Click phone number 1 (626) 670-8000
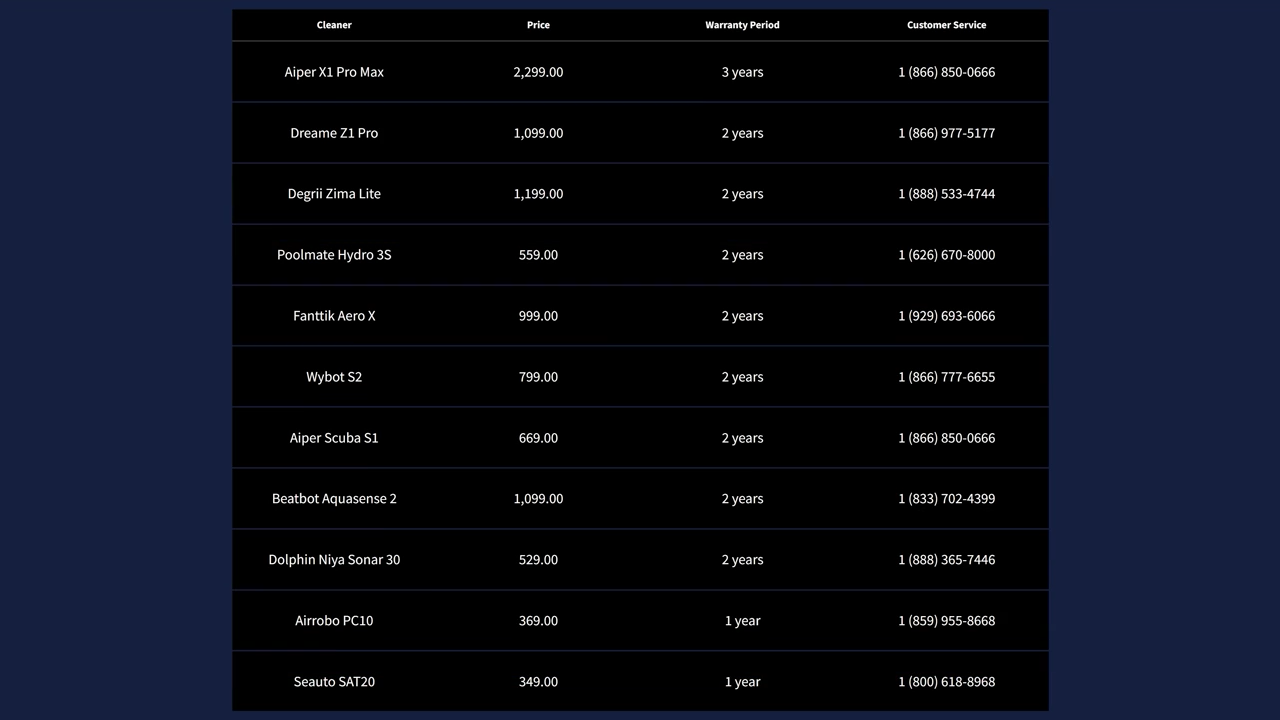 pyautogui.click(x=946, y=255)
